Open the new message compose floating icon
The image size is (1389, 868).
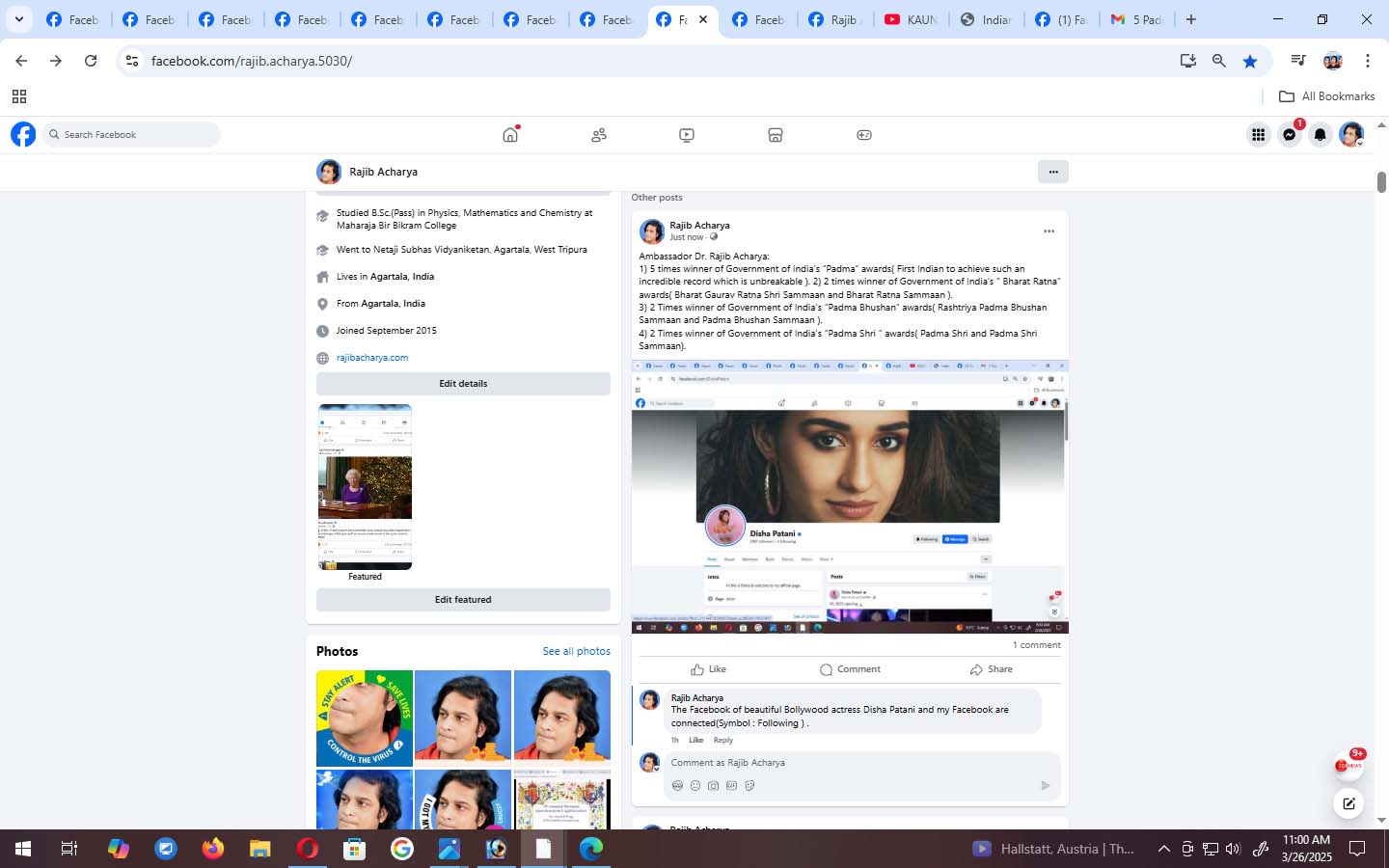(1348, 802)
